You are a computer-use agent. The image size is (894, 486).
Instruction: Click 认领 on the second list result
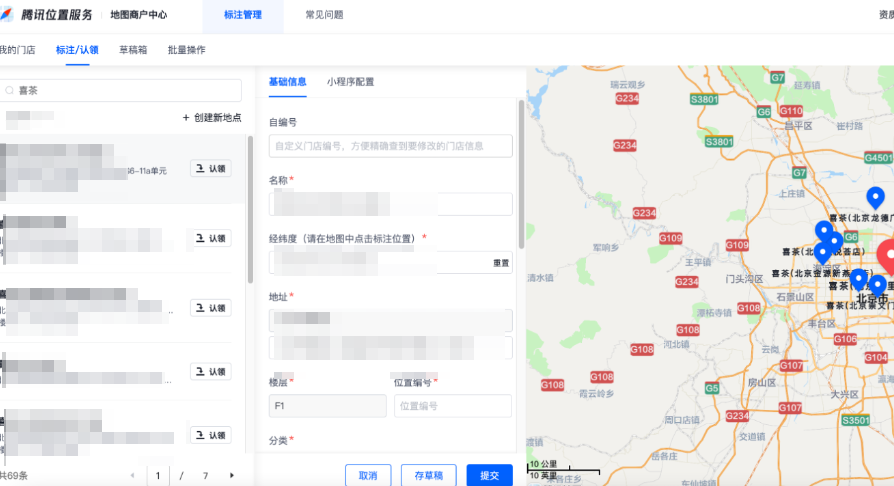(x=211, y=238)
